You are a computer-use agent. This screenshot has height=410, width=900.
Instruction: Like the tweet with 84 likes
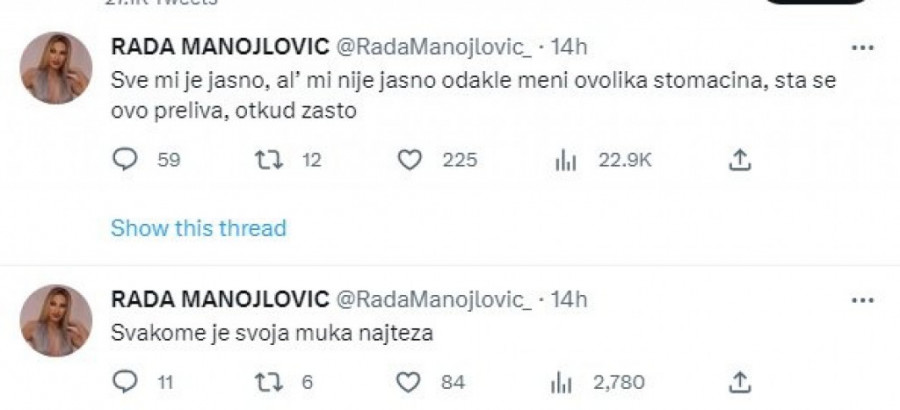click(x=407, y=380)
